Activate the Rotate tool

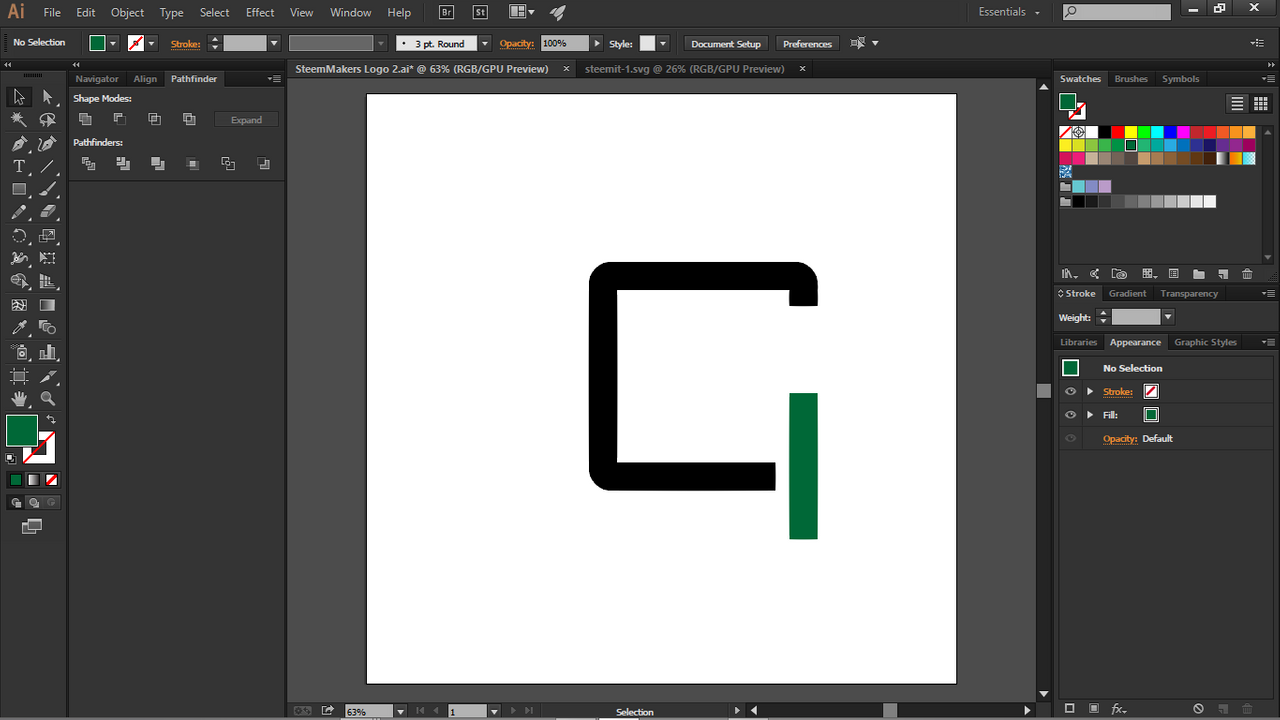(19, 236)
